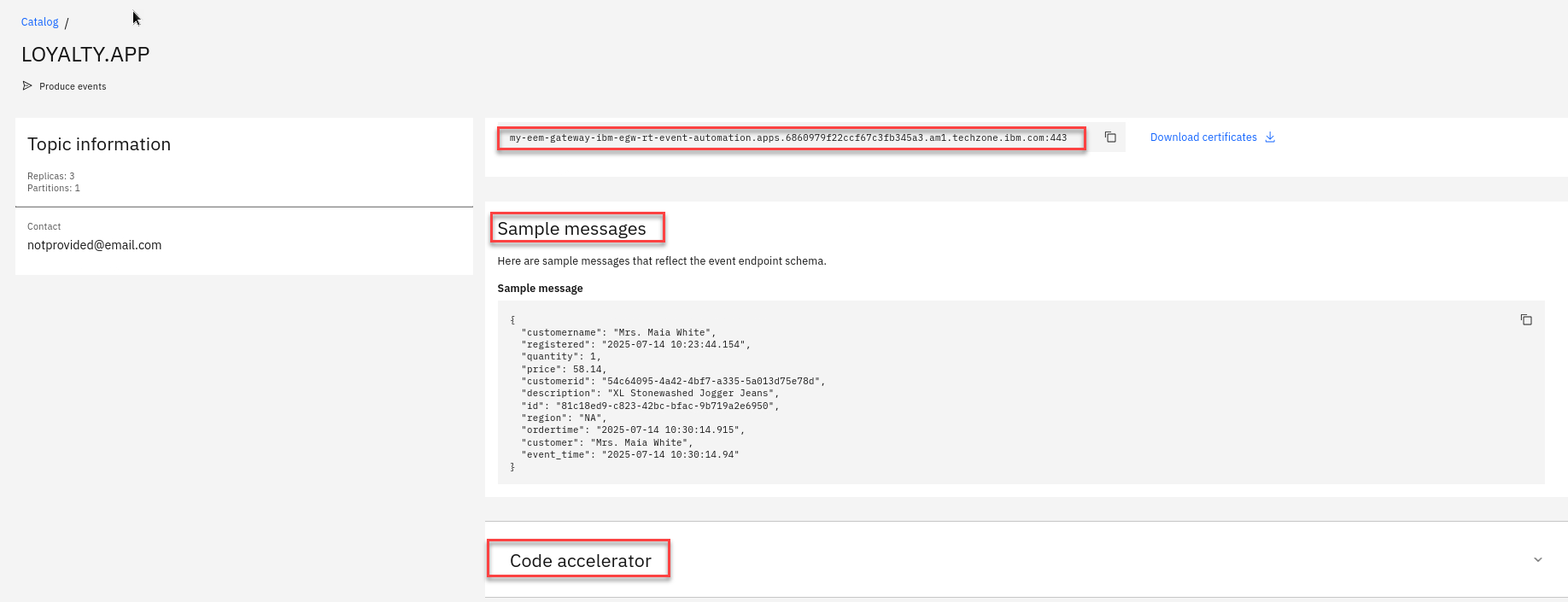1568x602 pixels.
Task: Expand the Code accelerator chevron
Action: (1537, 560)
